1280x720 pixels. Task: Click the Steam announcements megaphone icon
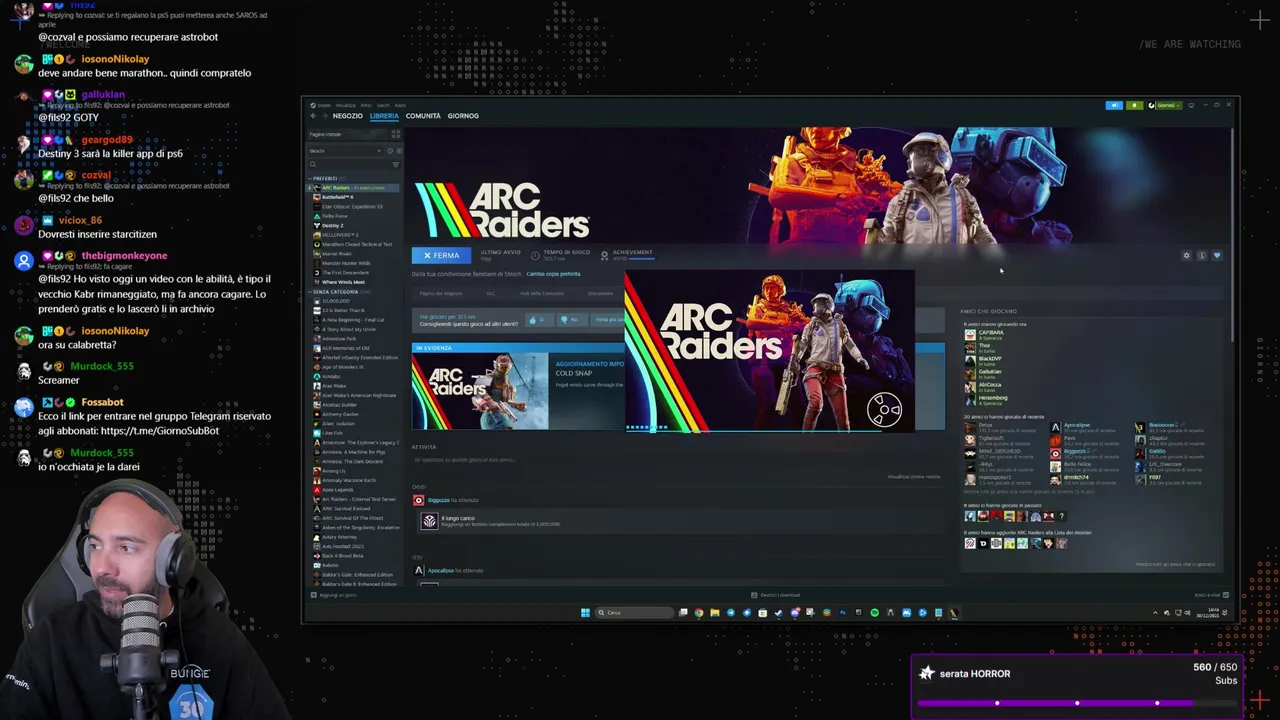click(1114, 105)
